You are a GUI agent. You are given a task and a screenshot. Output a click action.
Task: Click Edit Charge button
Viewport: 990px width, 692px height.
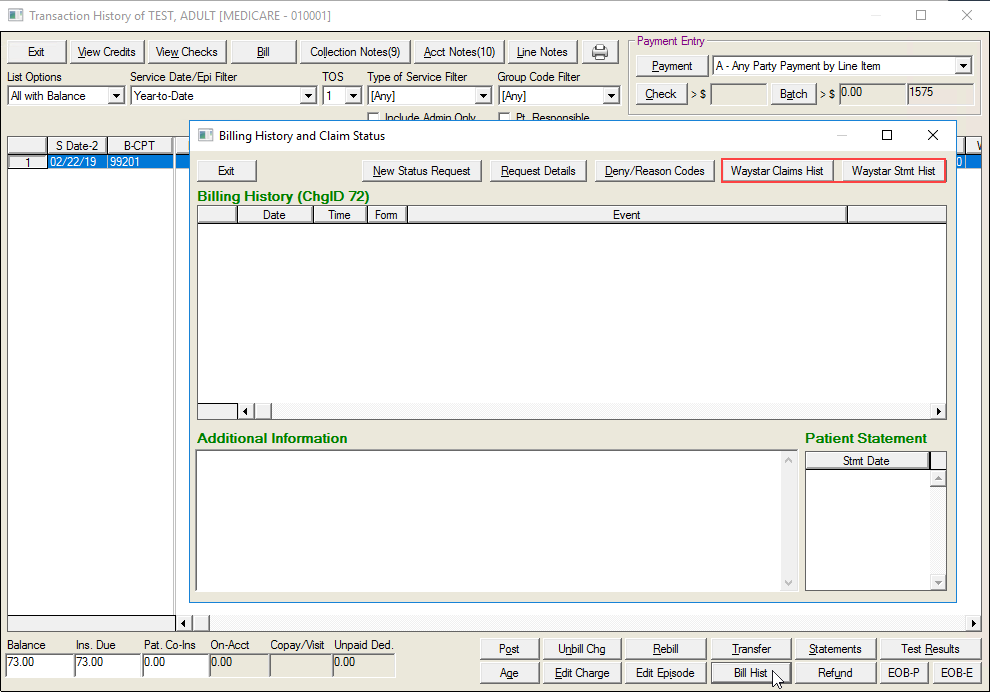582,673
